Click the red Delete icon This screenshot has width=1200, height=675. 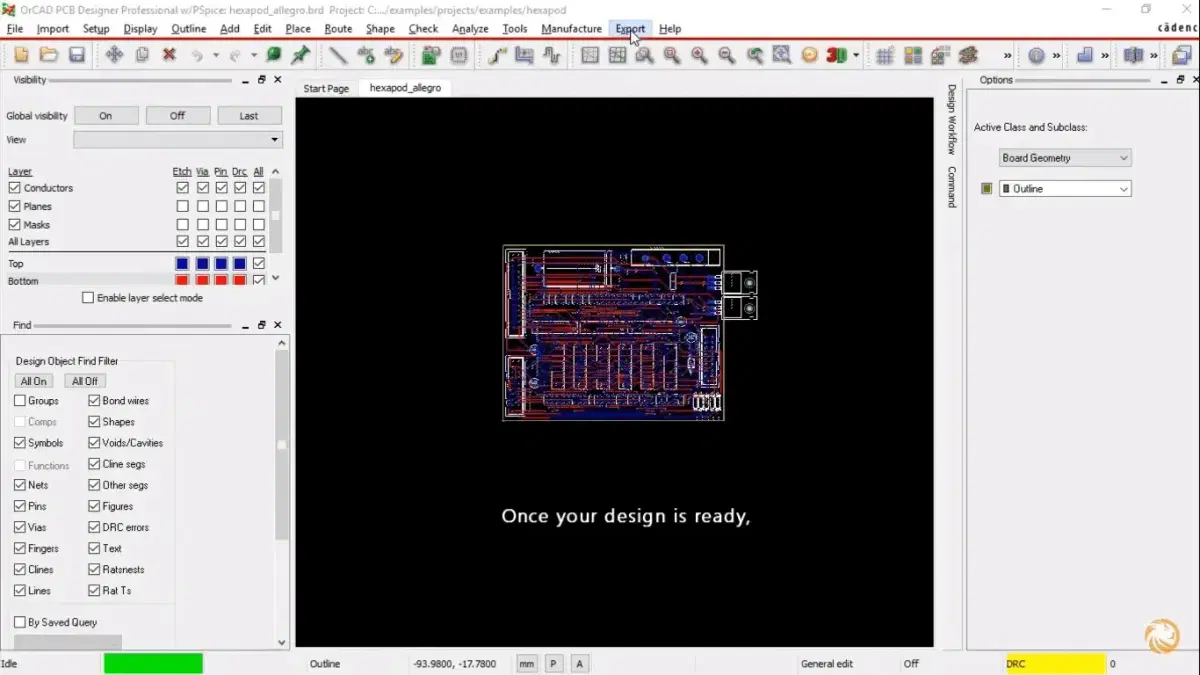click(169, 55)
